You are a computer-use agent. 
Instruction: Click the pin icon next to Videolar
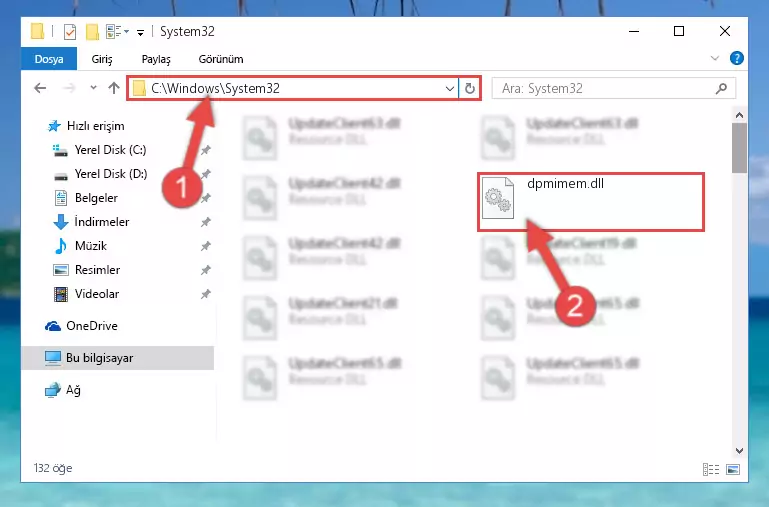point(205,294)
